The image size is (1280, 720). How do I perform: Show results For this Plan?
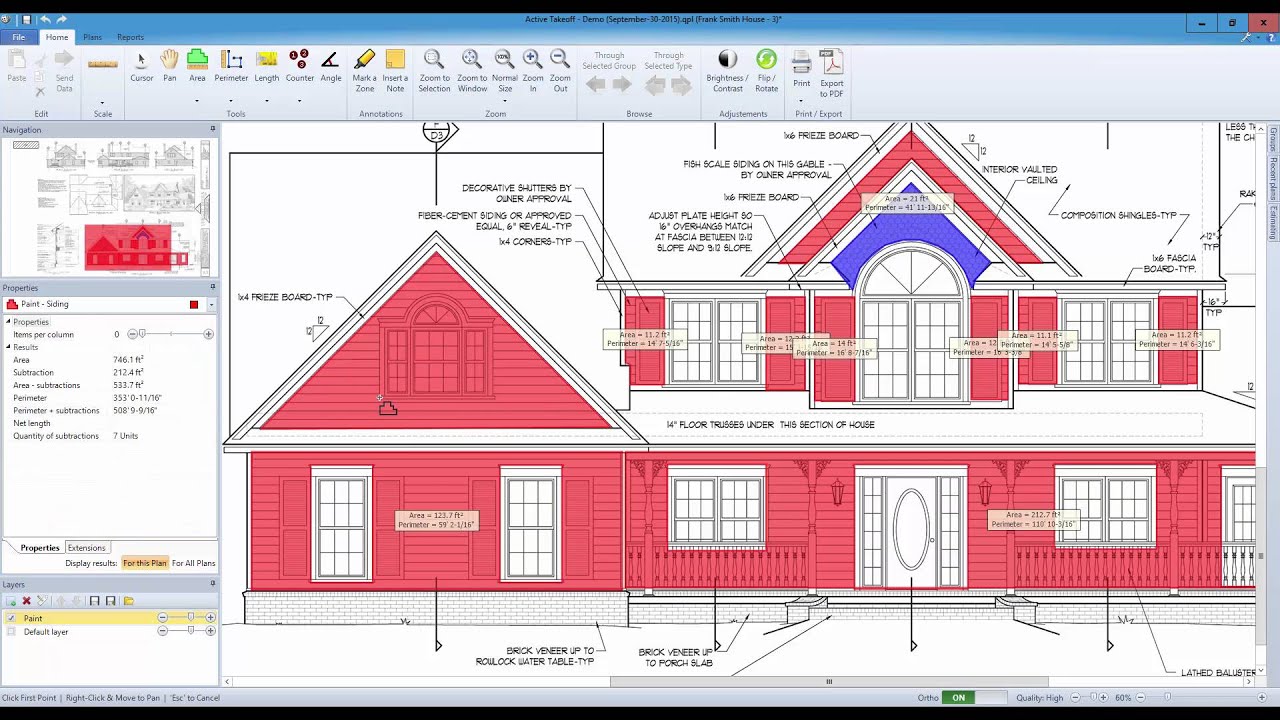point(145,563)
